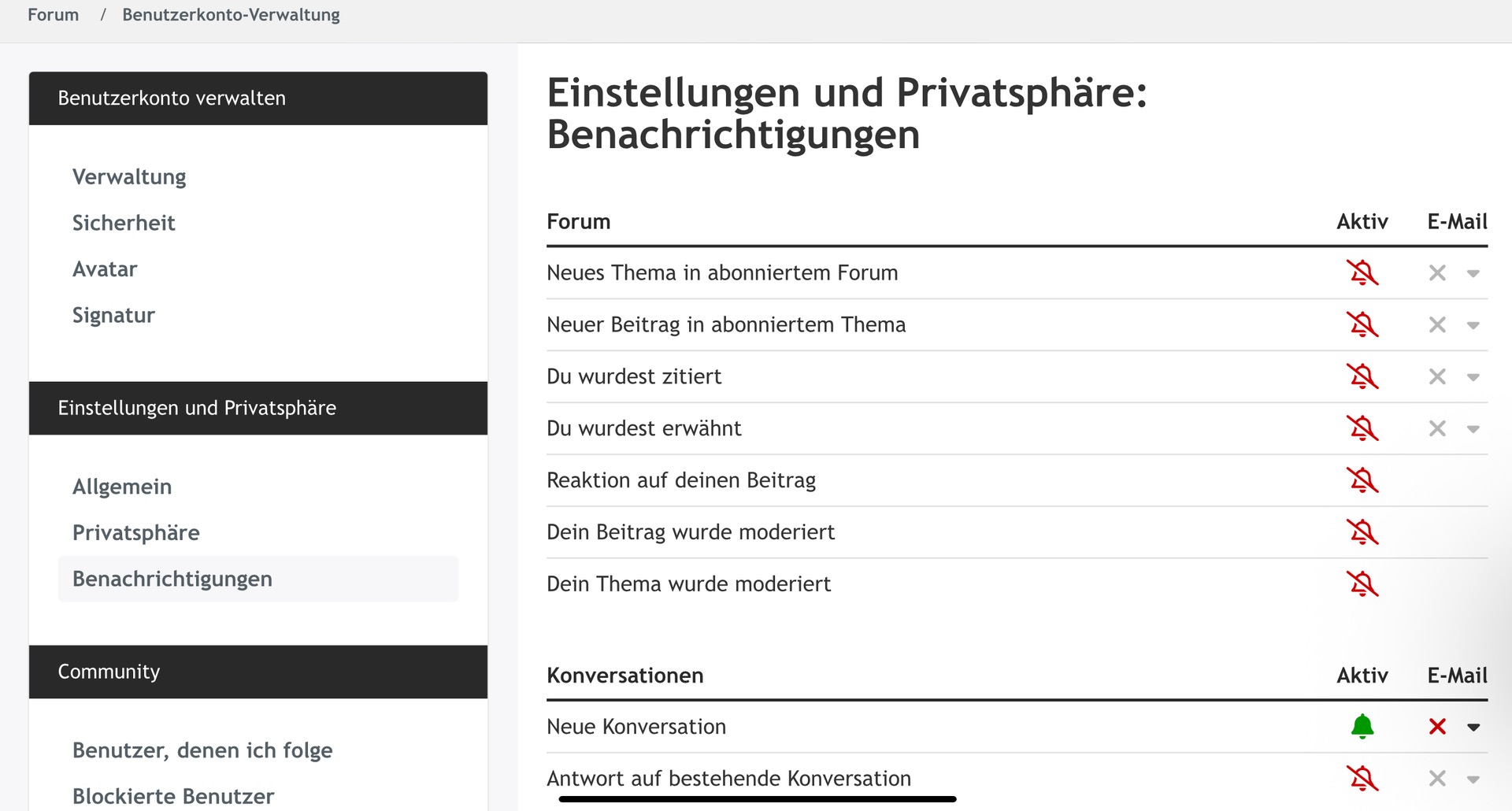The width and height of the screenshot is (1512, 811).
Task: Toggle e-mail X for Neues Thema in abonniertem Forum
Action: tap(1437, 273)
